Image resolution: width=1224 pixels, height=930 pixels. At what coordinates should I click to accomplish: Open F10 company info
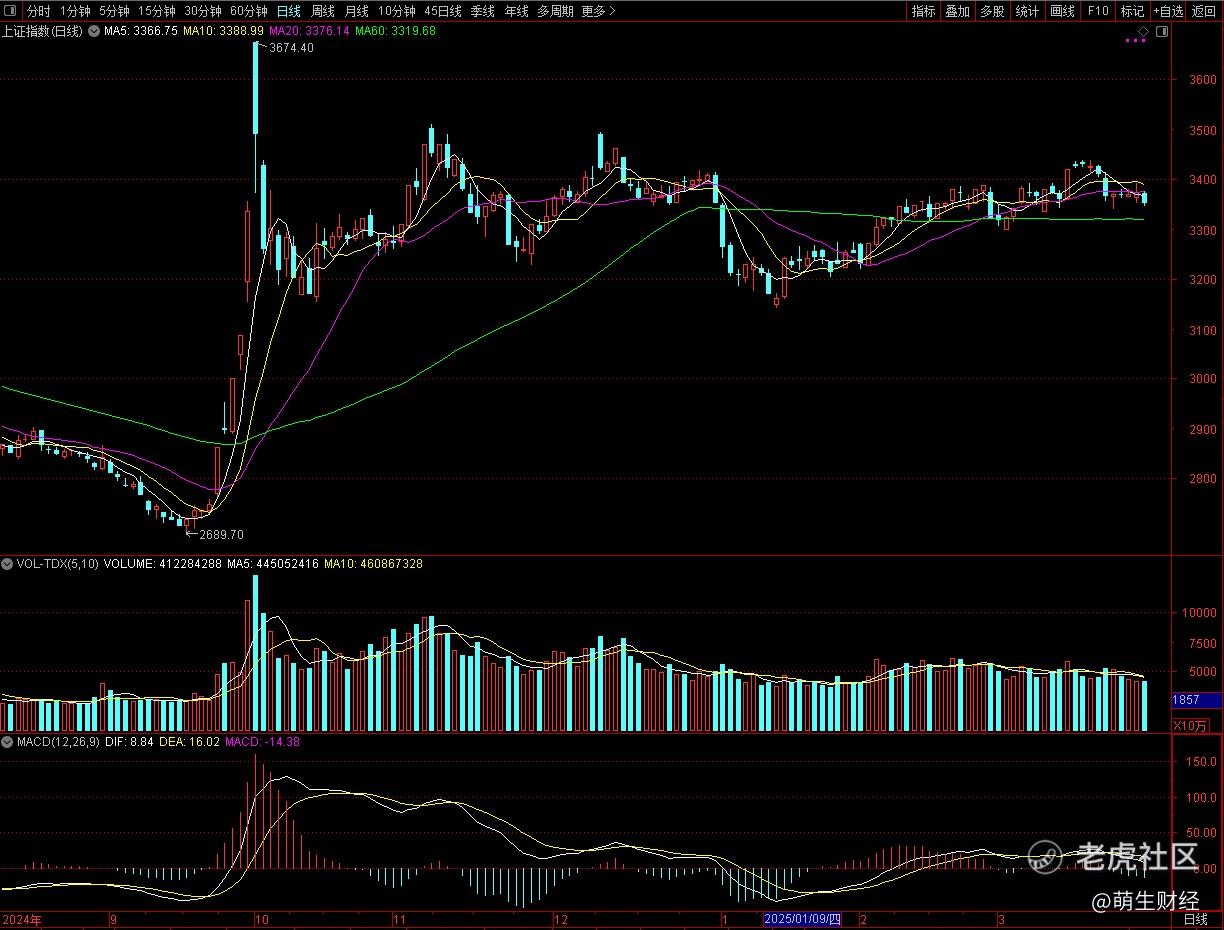[1098, 11]
